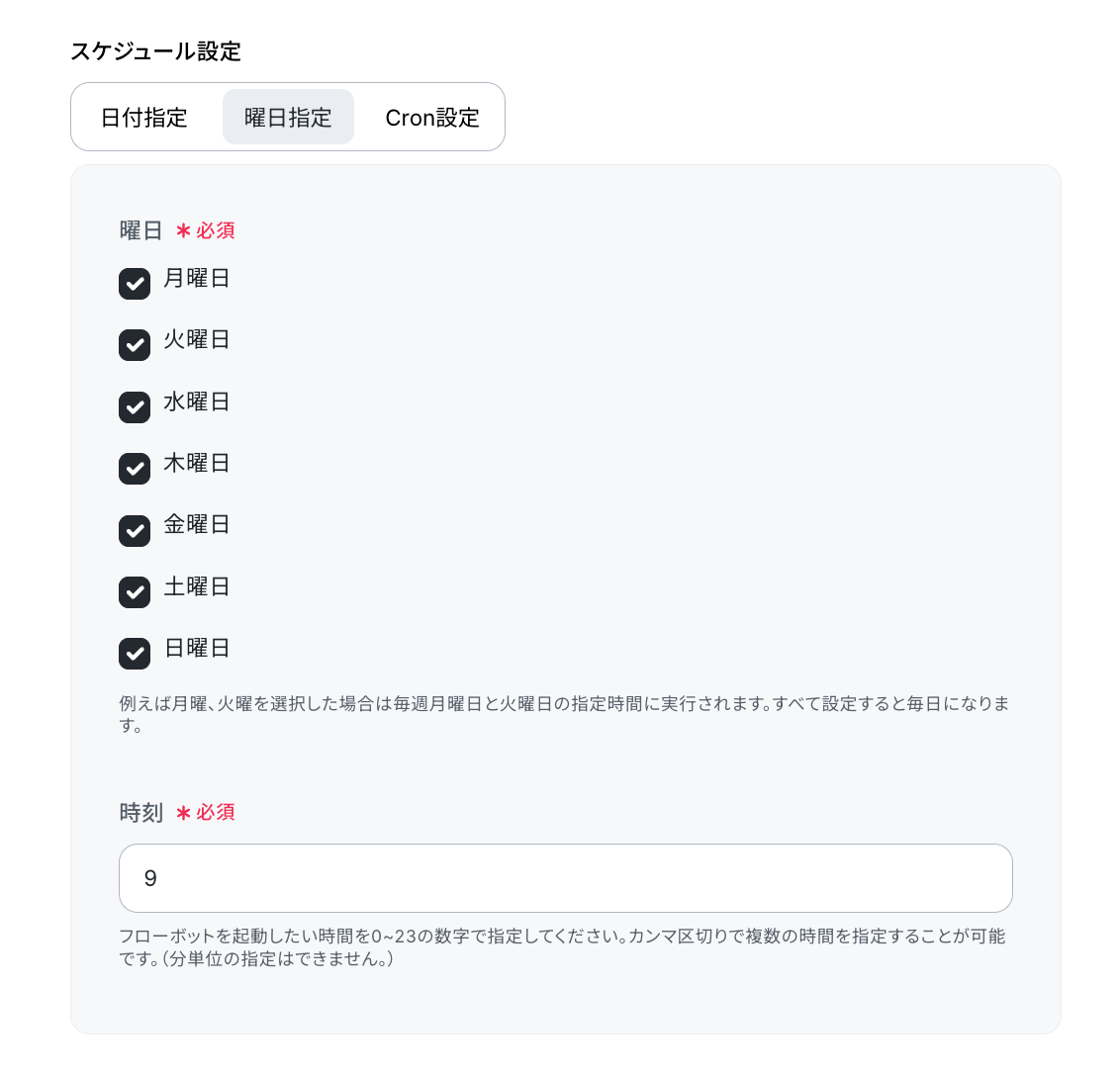The height and width of the screenshot is (1074, 1120).
Task: Click the 時刻 field label
Action: pyautogui.click(x=140, y=813)
